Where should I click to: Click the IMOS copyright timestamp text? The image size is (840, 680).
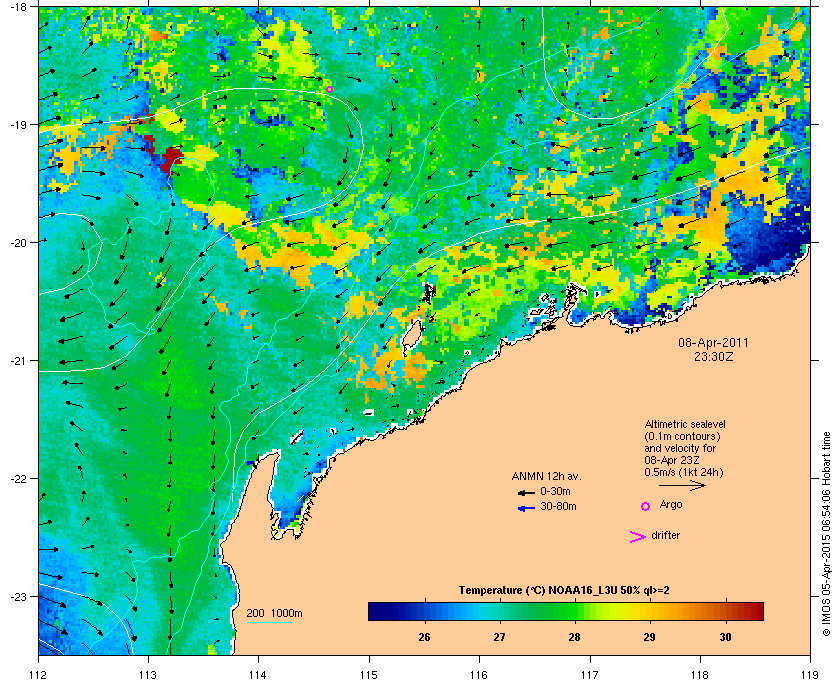(x=826, y=535)
